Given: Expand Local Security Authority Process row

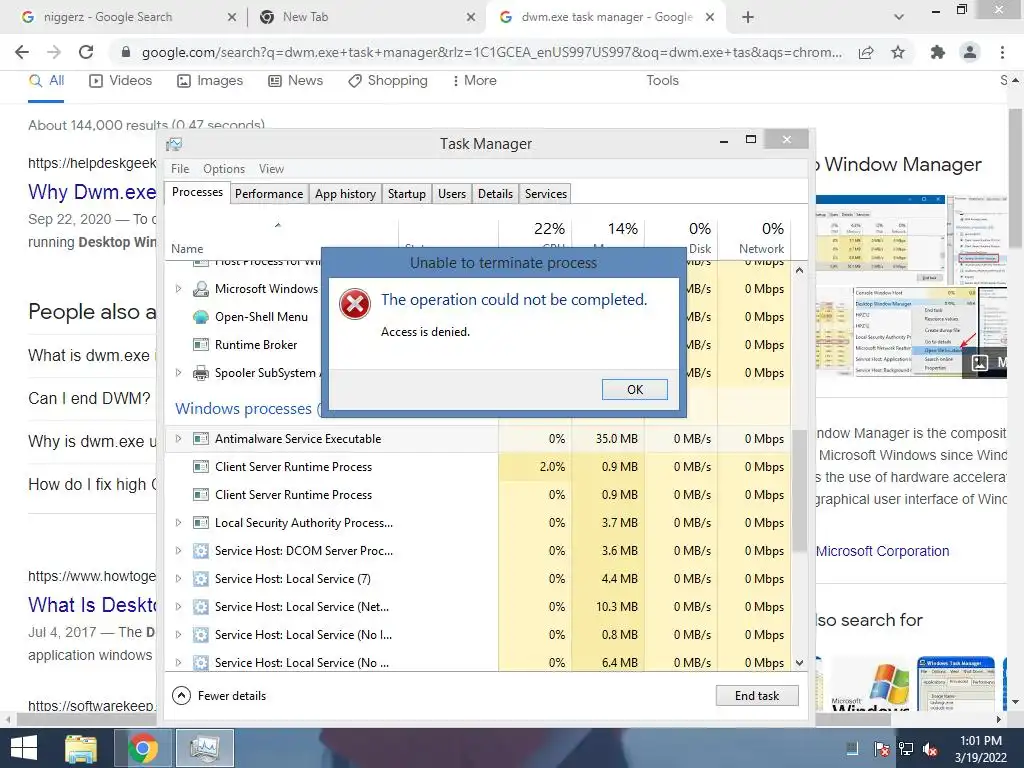Looking at the screenshot, I should [178, 523].
